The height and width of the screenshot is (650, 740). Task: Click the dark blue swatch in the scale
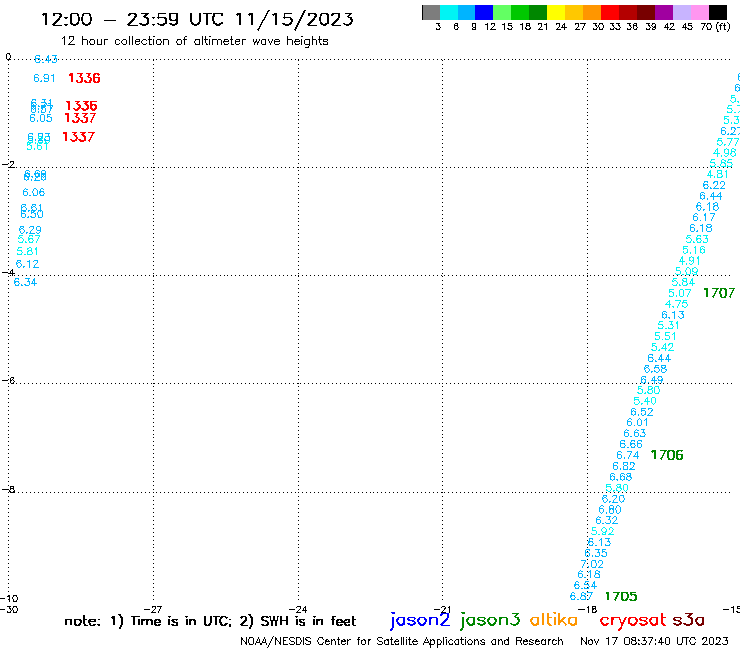point(485,12)
